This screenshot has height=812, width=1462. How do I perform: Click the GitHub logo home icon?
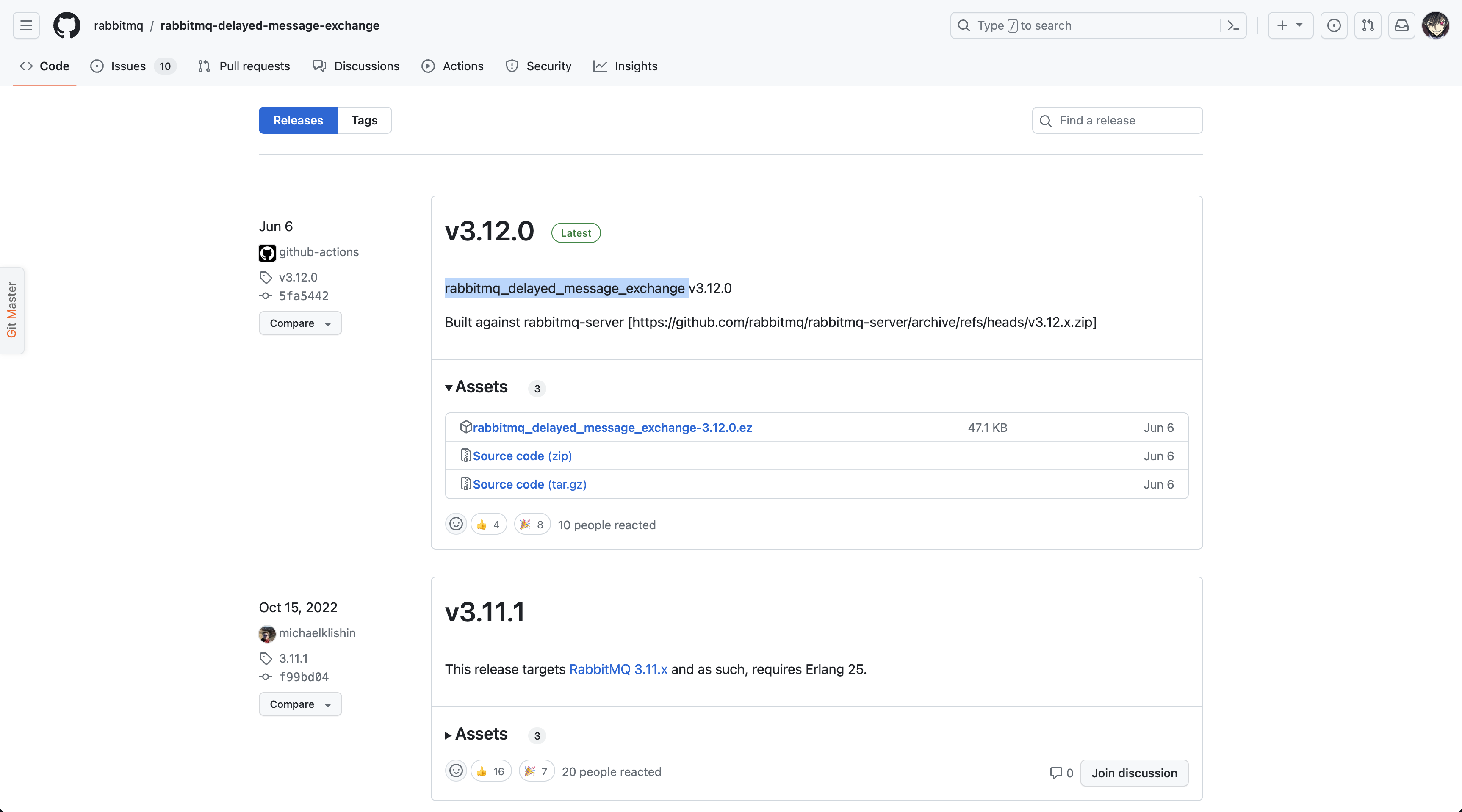point(66,25)
